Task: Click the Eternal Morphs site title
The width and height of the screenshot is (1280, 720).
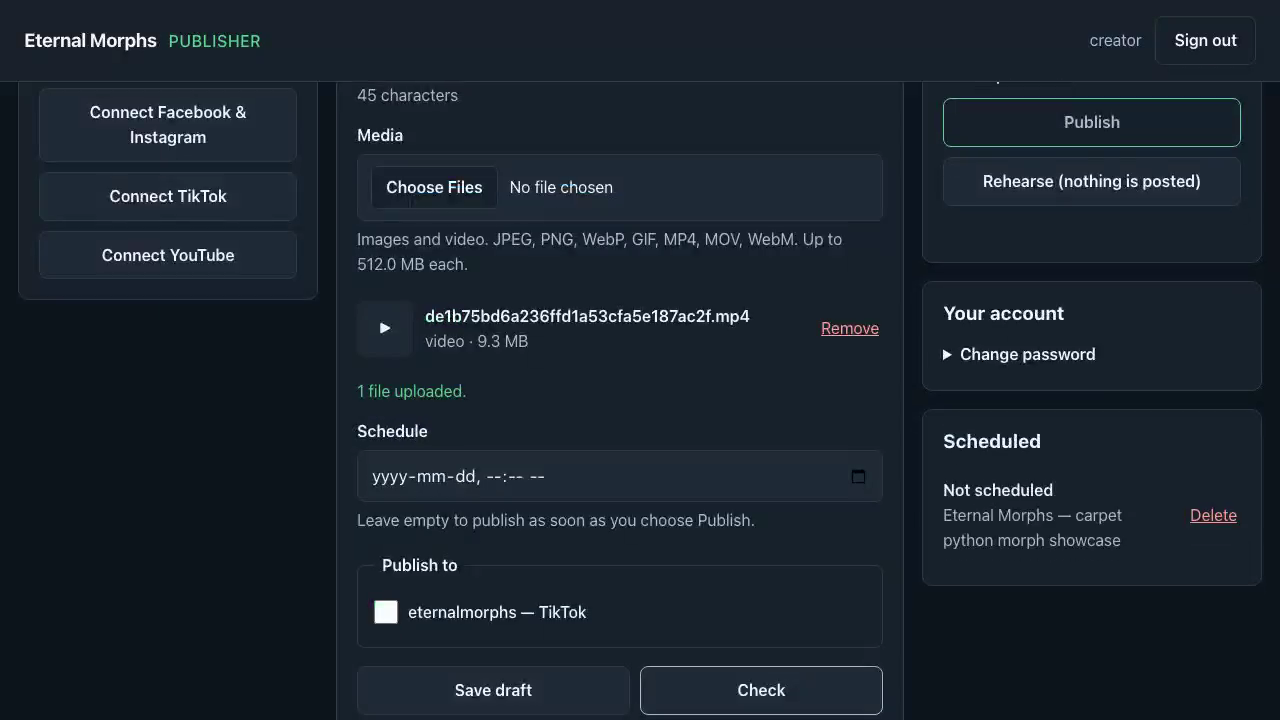Action: [90, 41]
